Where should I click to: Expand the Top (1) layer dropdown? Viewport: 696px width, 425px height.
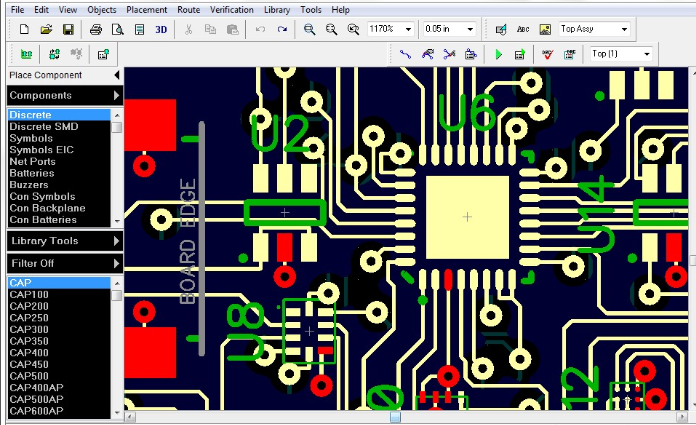(646, 54)
